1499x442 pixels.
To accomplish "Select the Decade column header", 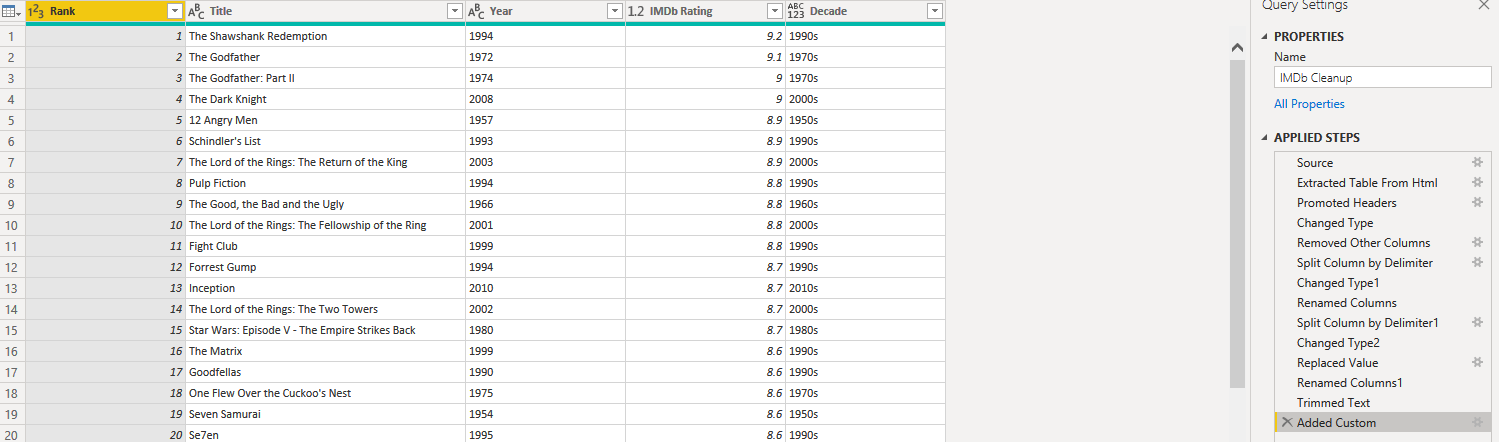I will 865,11.
